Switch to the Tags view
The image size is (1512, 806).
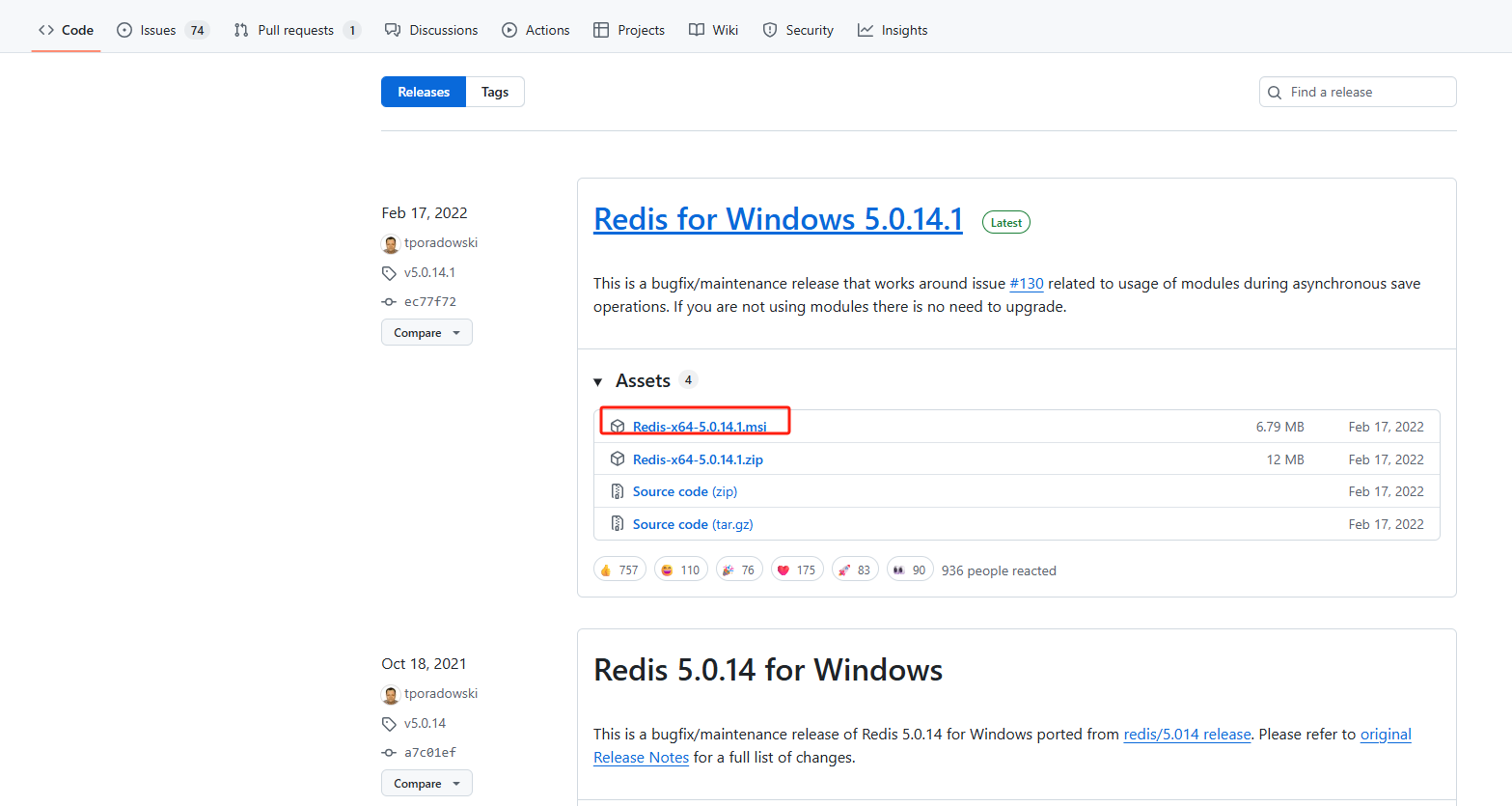pyautogui.click(x=495, y=92)
